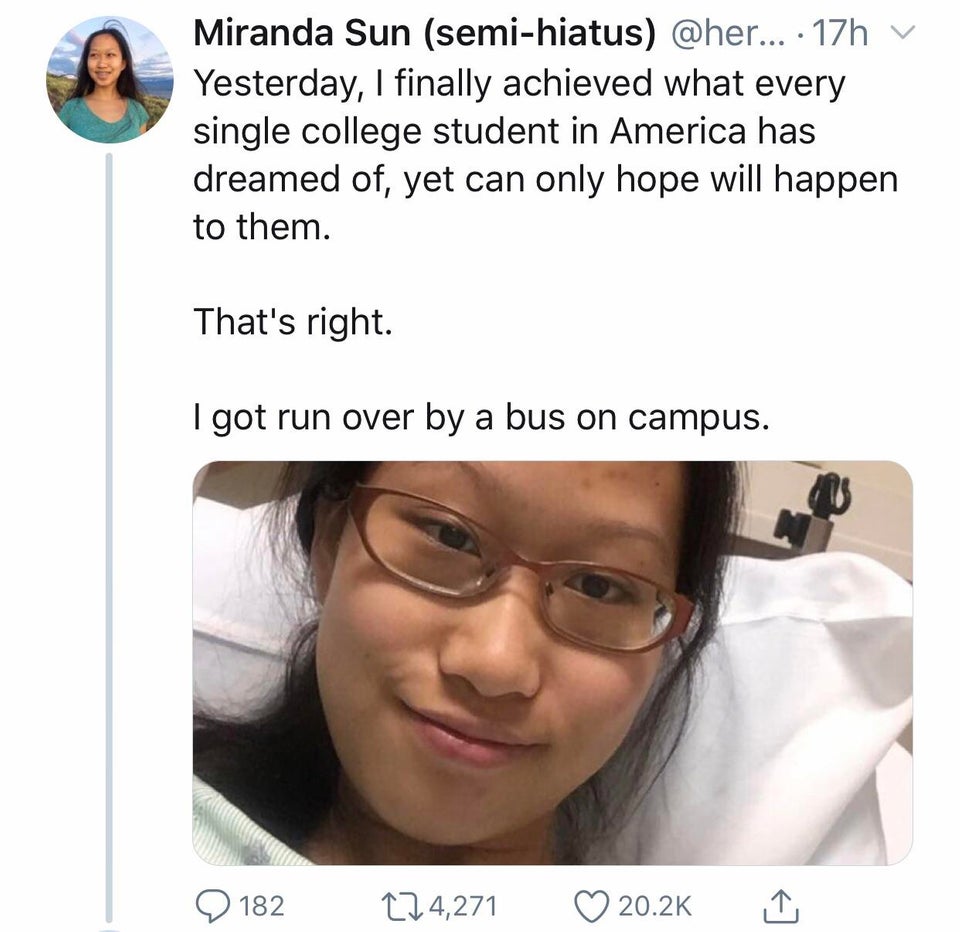This screenshot has height=932, width=960.
Task: Reply to Miranda Sun's tweet
Action: click(x=210, y=905)
